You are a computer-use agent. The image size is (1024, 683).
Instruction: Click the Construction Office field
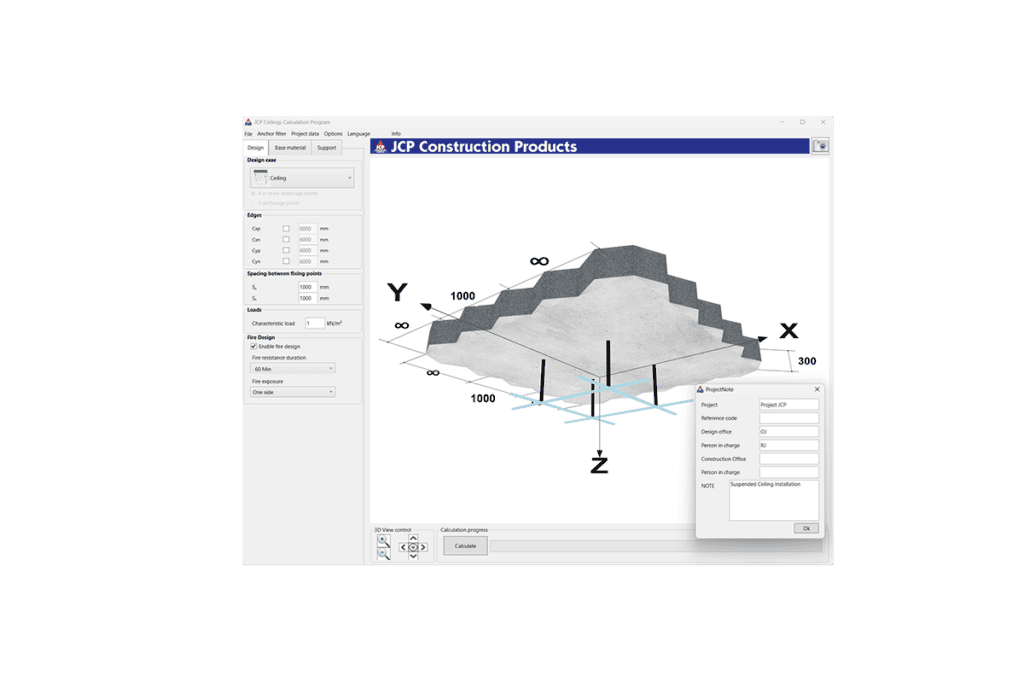click(x=788, y=459)
